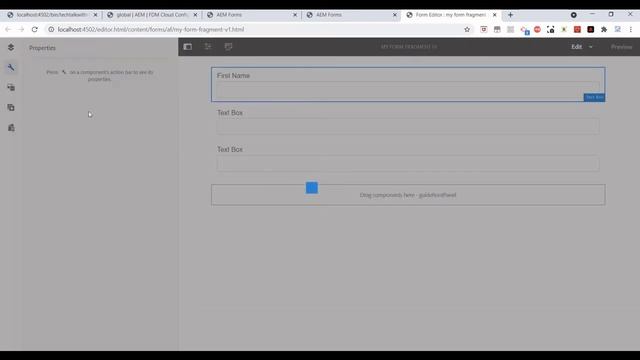Toggle the side panel icon
The image size is (640, 360).
[188, 47]
